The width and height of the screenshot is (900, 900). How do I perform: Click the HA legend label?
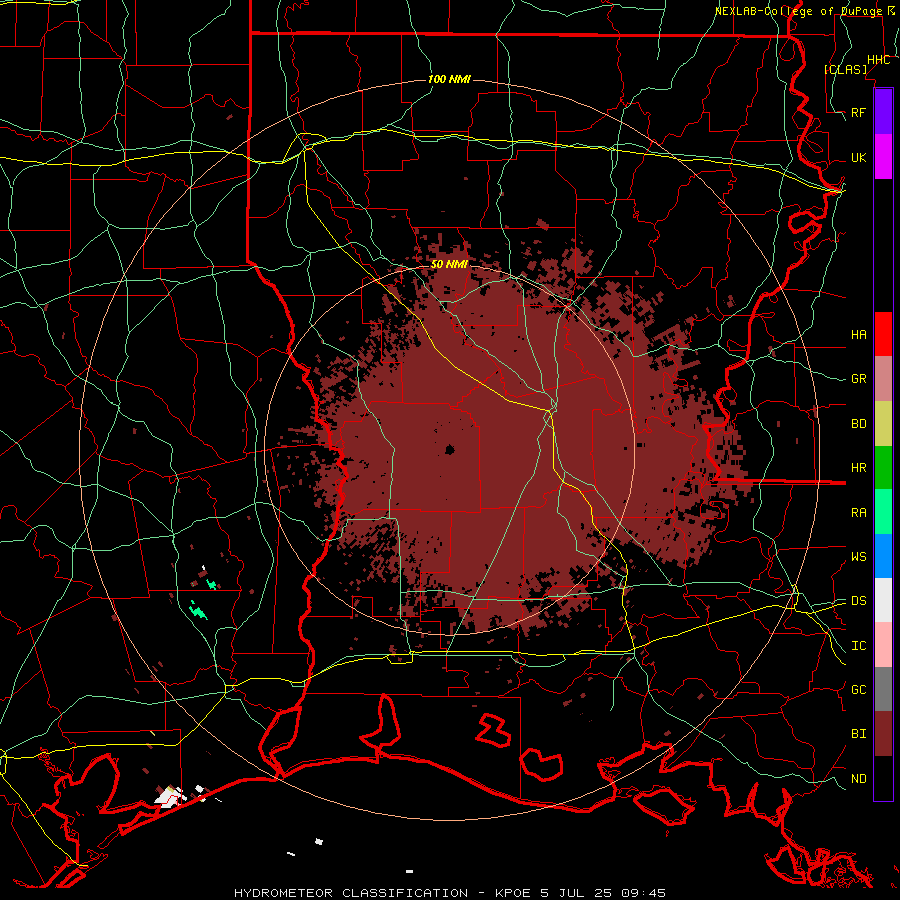click(858, 334)
